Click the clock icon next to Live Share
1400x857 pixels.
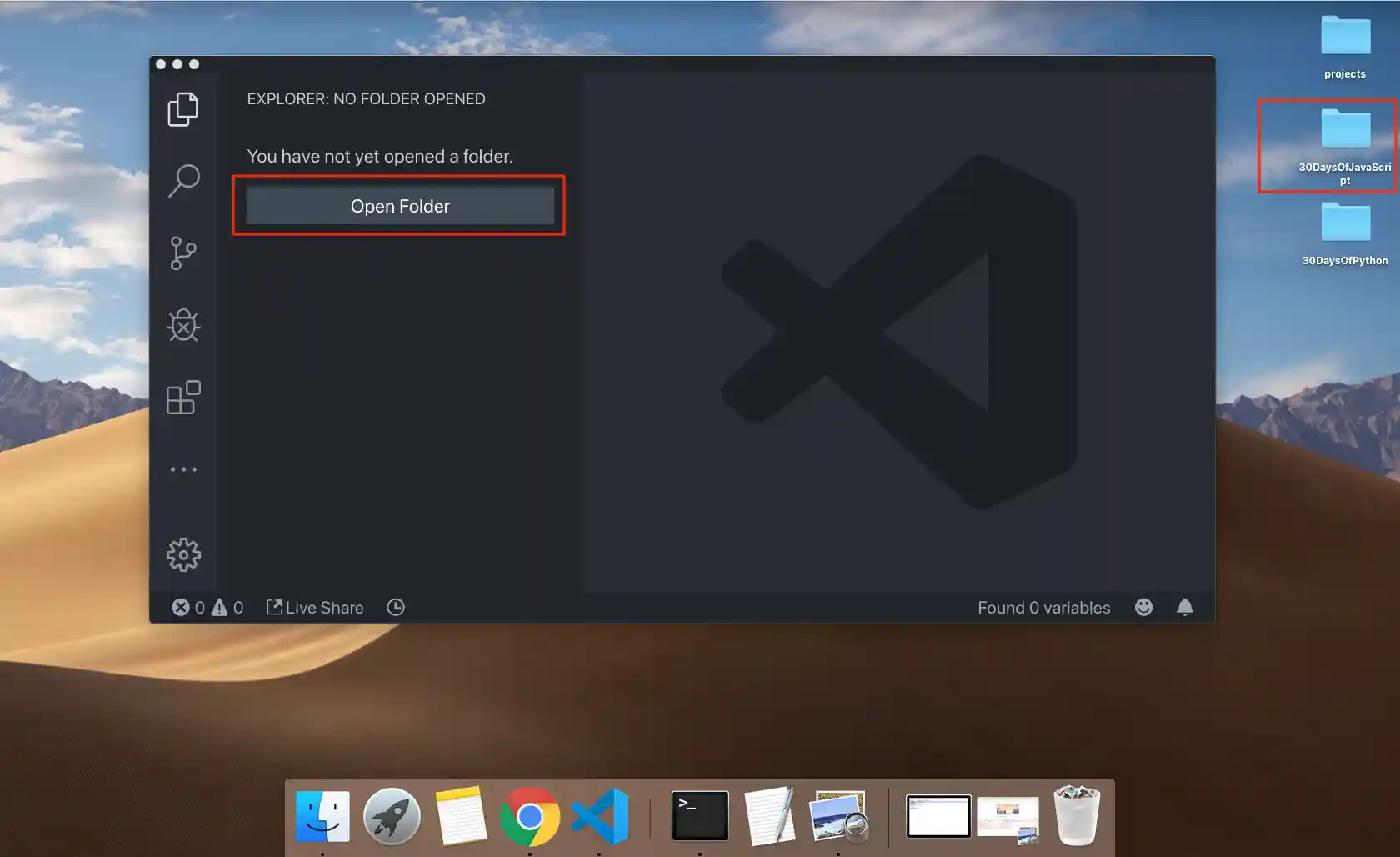[x=396, y=607]
